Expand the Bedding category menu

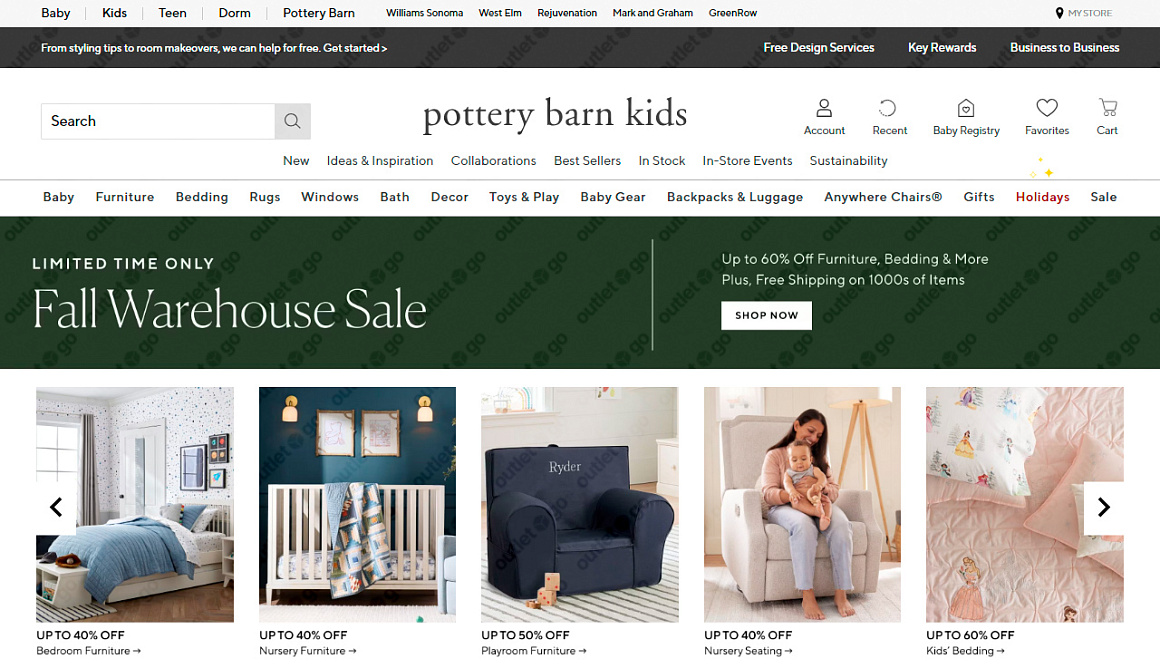click(202, 197)
